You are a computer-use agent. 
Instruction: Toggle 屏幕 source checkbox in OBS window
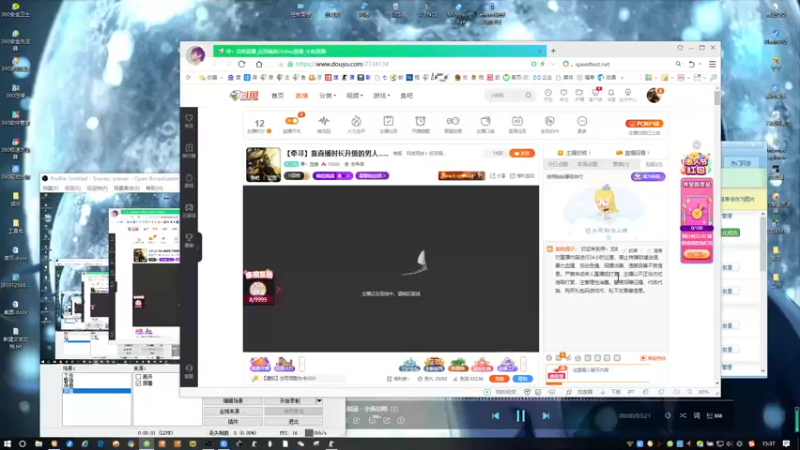[x=138, y=383]
